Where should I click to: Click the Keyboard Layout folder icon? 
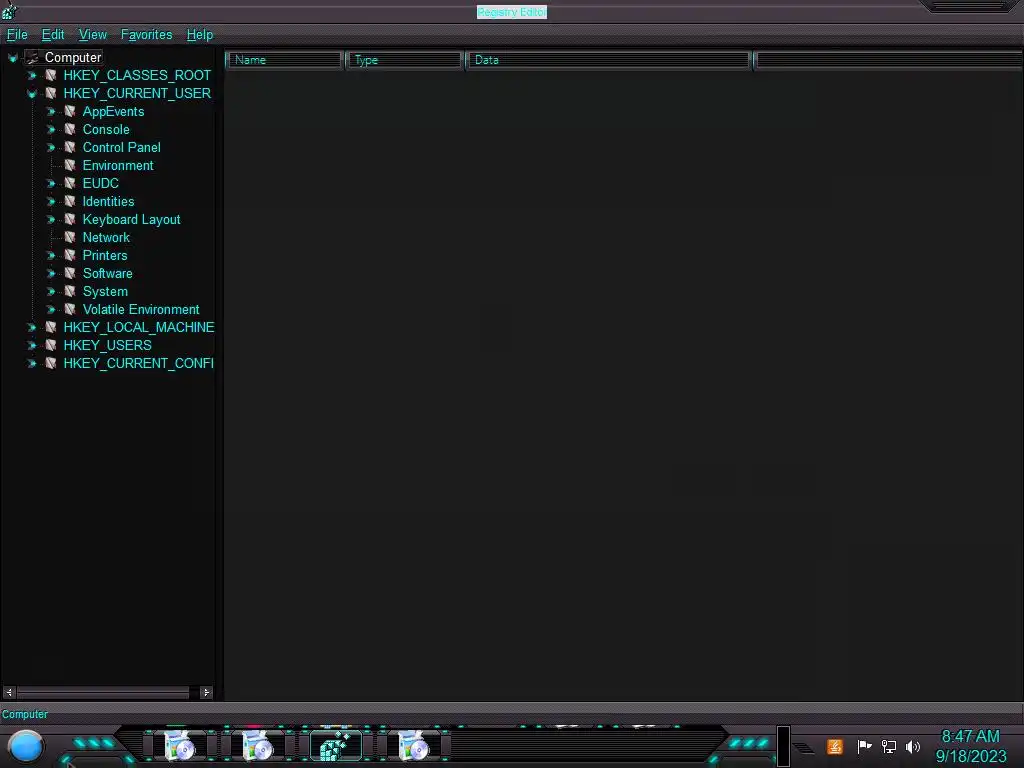click(x=70, y=219)
